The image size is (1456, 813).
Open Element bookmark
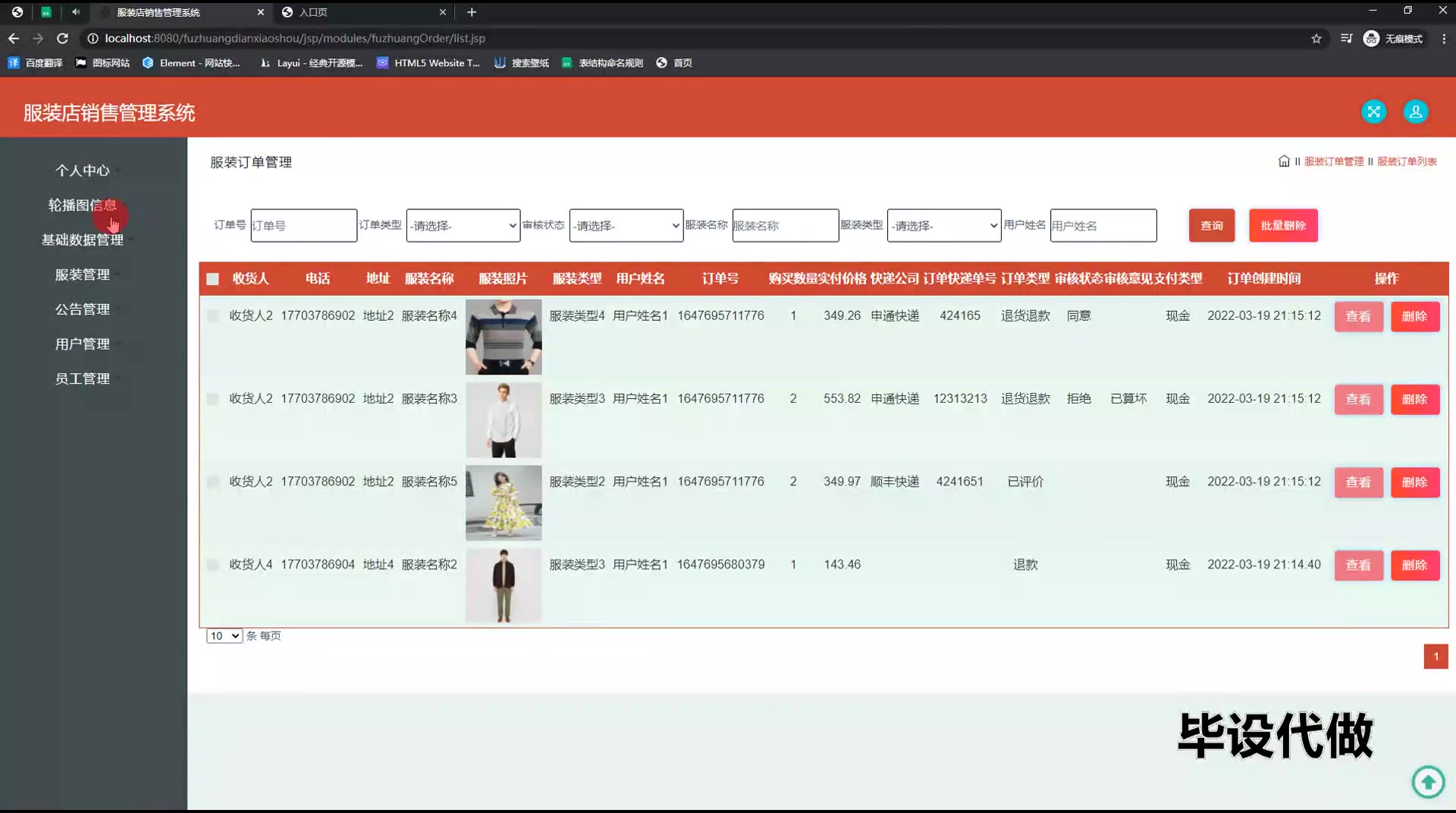191,63
